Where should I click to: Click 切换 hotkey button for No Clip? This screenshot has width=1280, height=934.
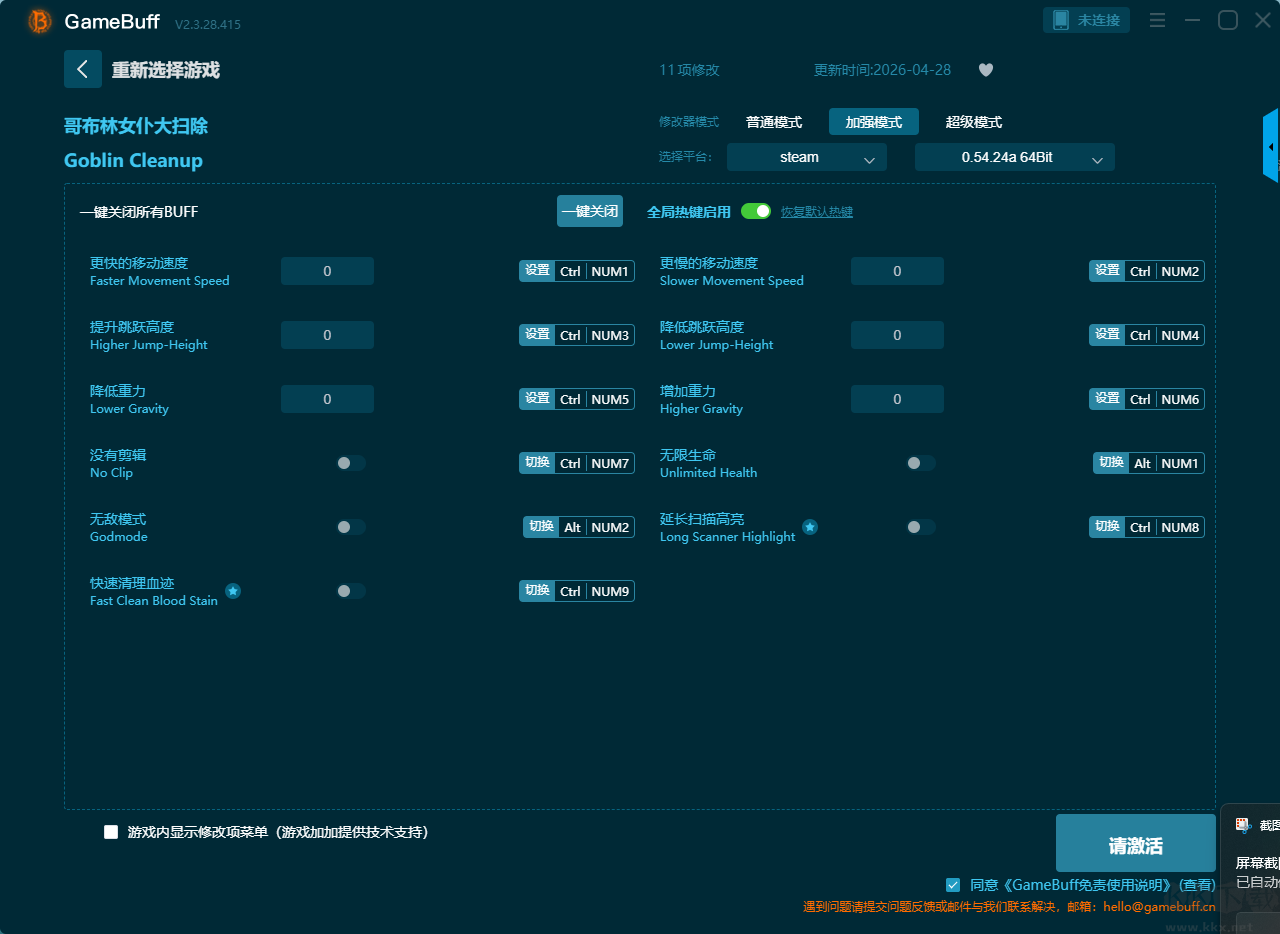pyautogui.click(x=537, y=463)
